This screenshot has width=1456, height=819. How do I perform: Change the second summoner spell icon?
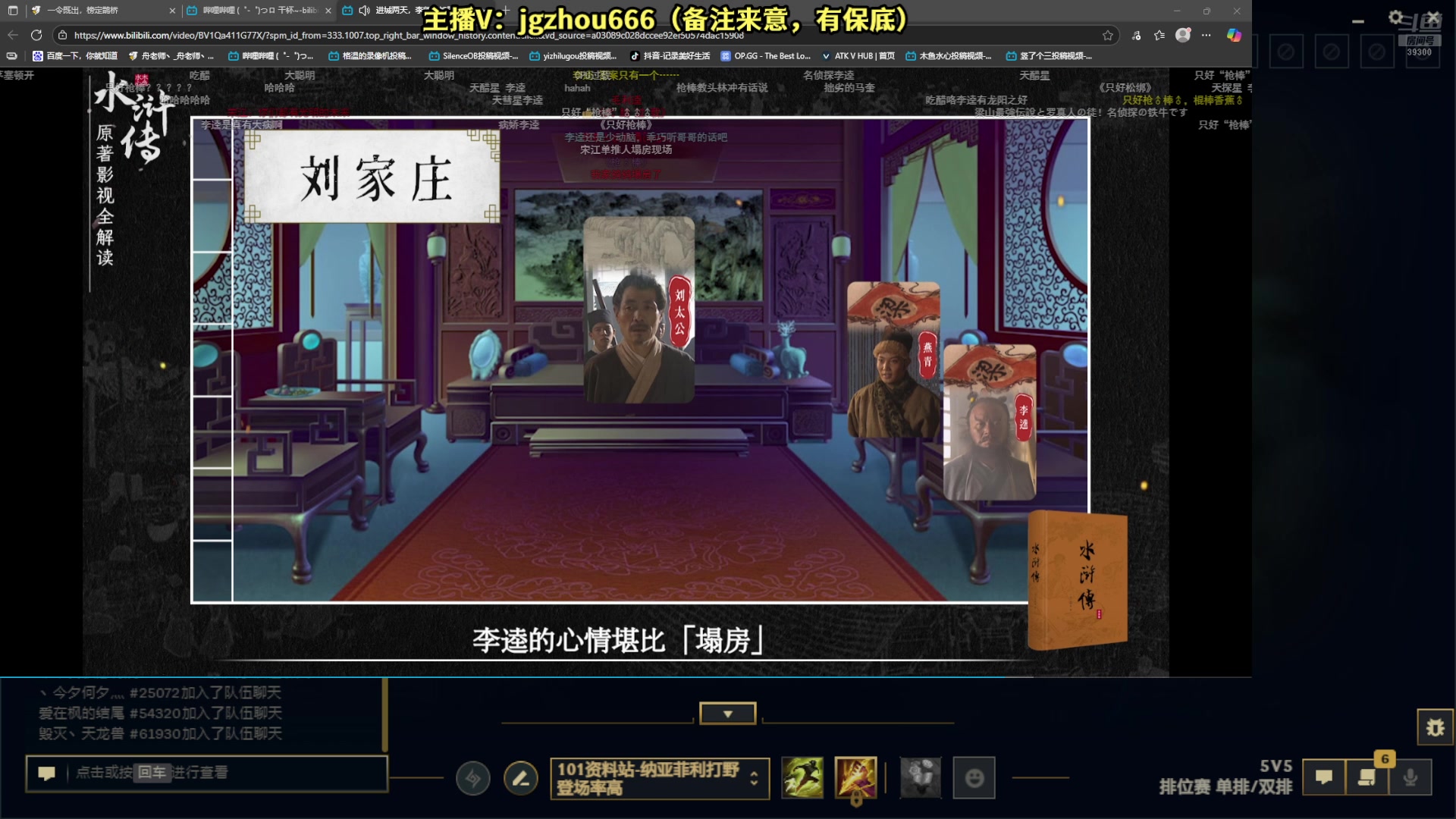pyautogui.click(x=855, y=777)
